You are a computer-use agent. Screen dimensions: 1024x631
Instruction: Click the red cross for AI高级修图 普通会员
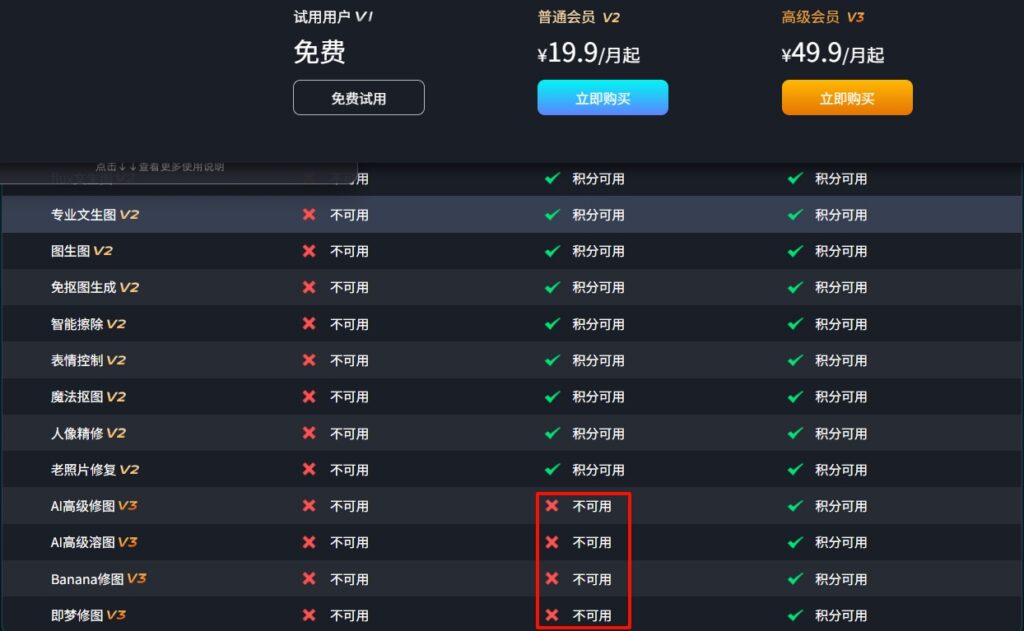pos(552,506)
